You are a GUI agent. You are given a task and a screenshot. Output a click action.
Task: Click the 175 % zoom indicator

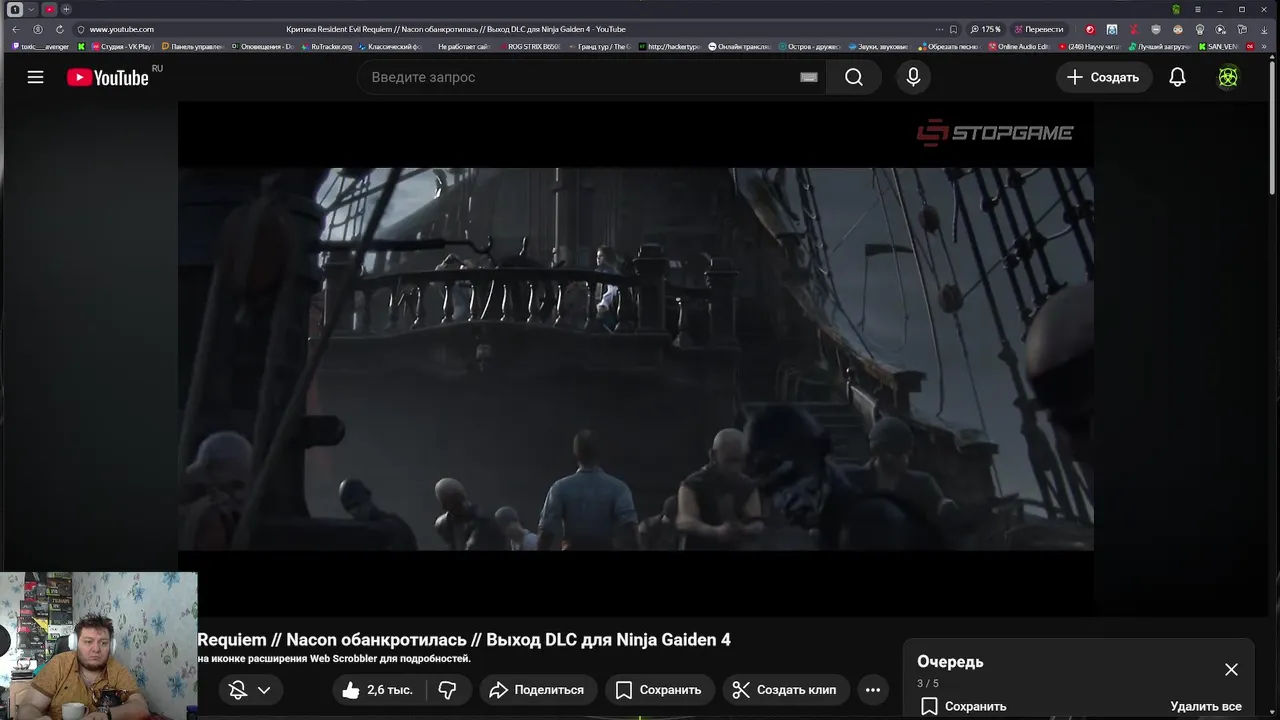985,30
